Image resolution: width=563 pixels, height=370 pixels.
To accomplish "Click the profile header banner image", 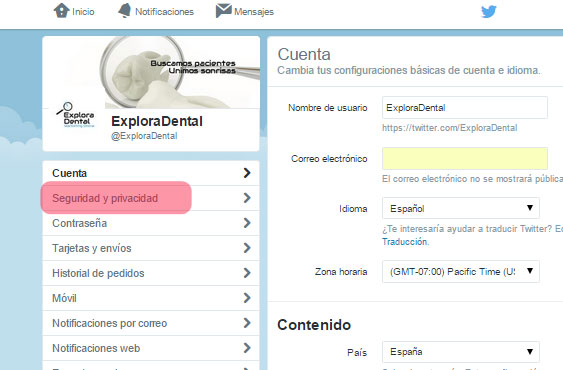I will [151, 72].
